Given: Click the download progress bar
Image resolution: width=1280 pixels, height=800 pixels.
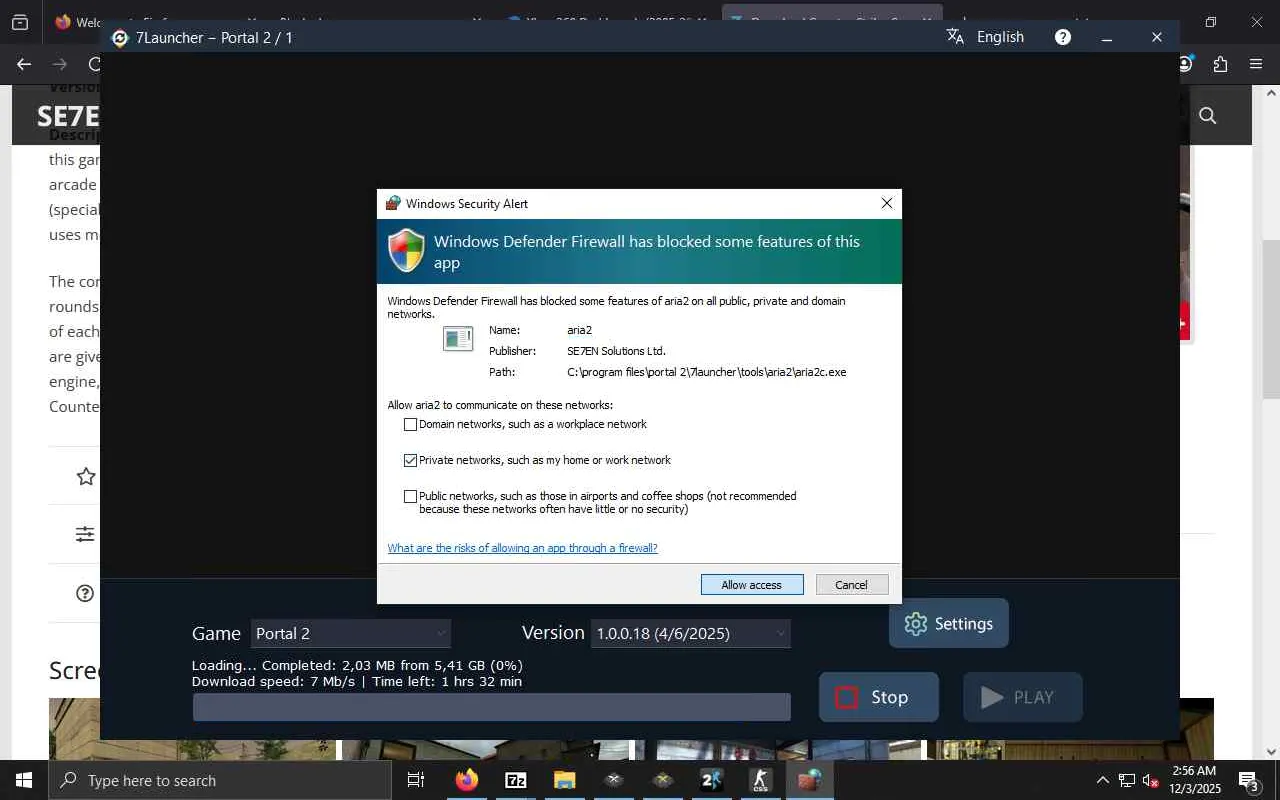Looking at the screenshot, I should point(492,707).
